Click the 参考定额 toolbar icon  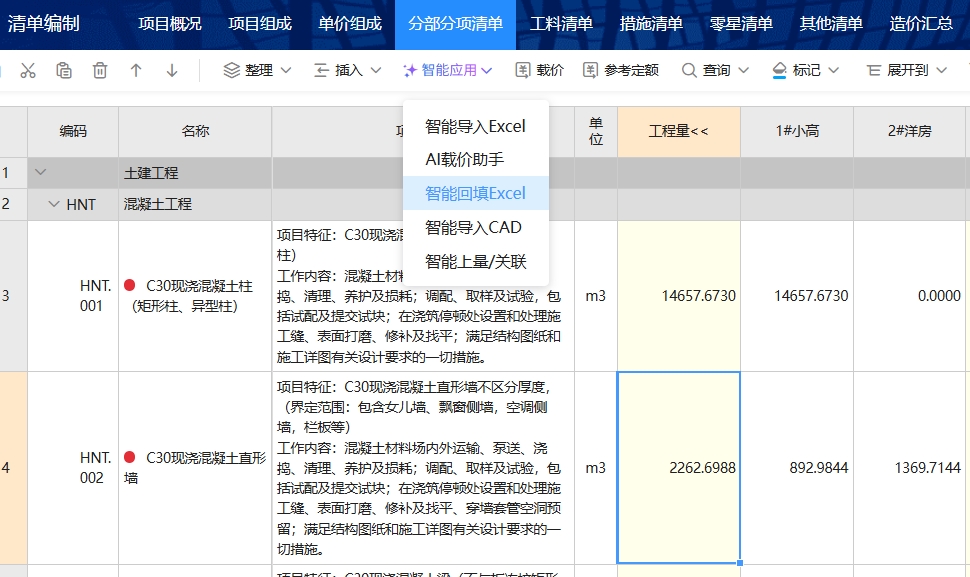pyautogui.click(x=620, y=71)
